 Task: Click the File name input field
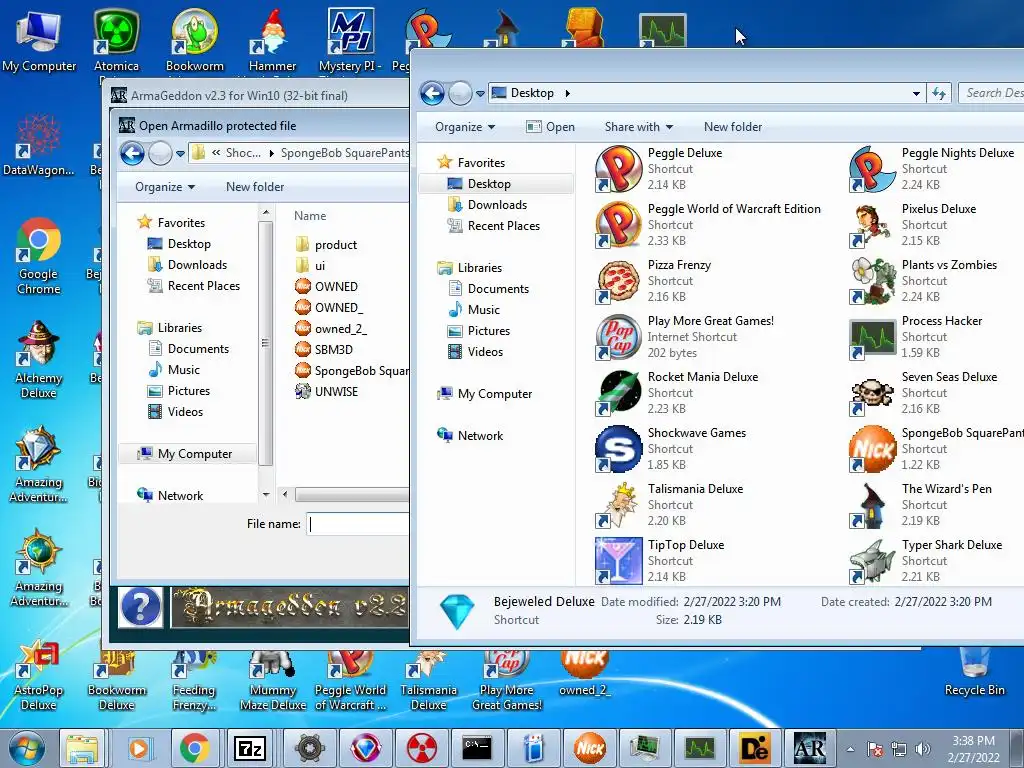[358, 524]
